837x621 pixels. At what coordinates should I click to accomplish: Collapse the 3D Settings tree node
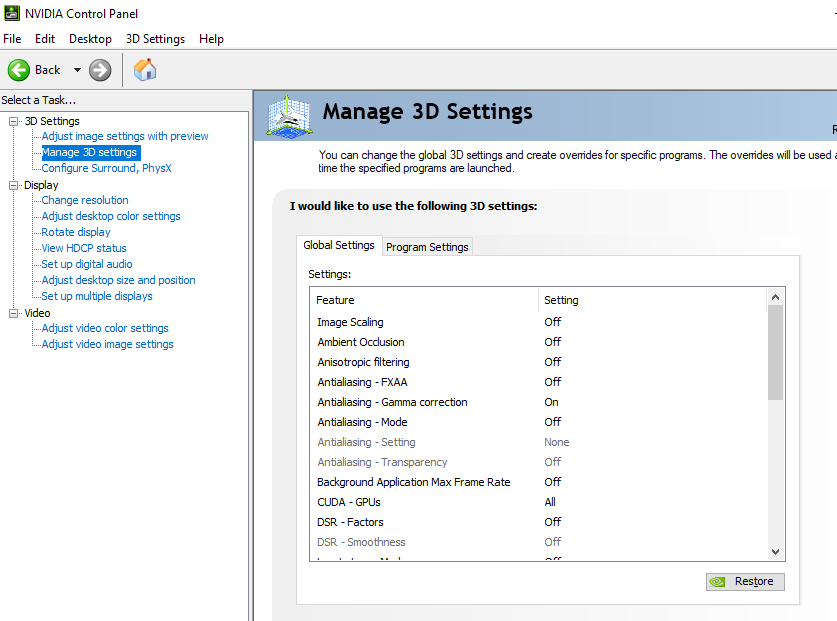[13, 121]
